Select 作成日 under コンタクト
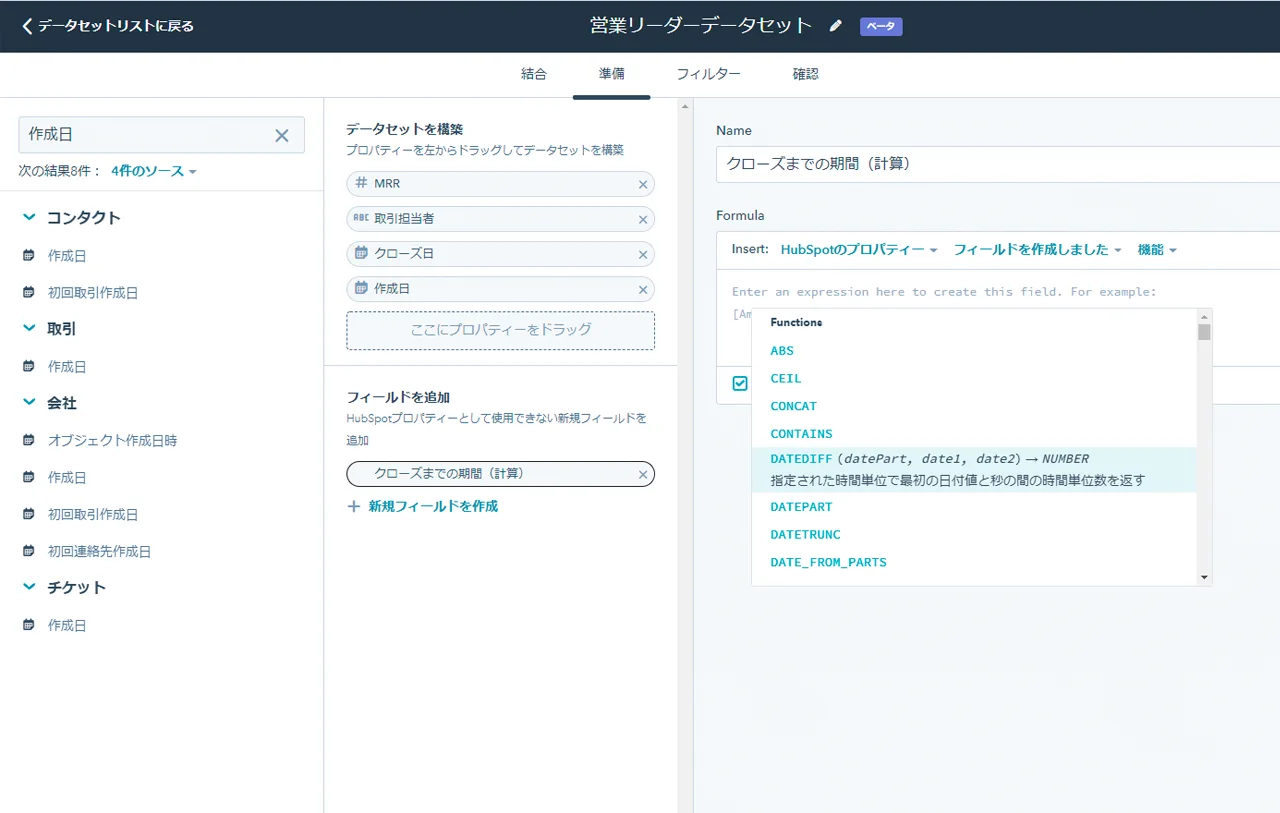This screenshot has width=1280, height=813. pyautogui.click(x=67, y=256)
